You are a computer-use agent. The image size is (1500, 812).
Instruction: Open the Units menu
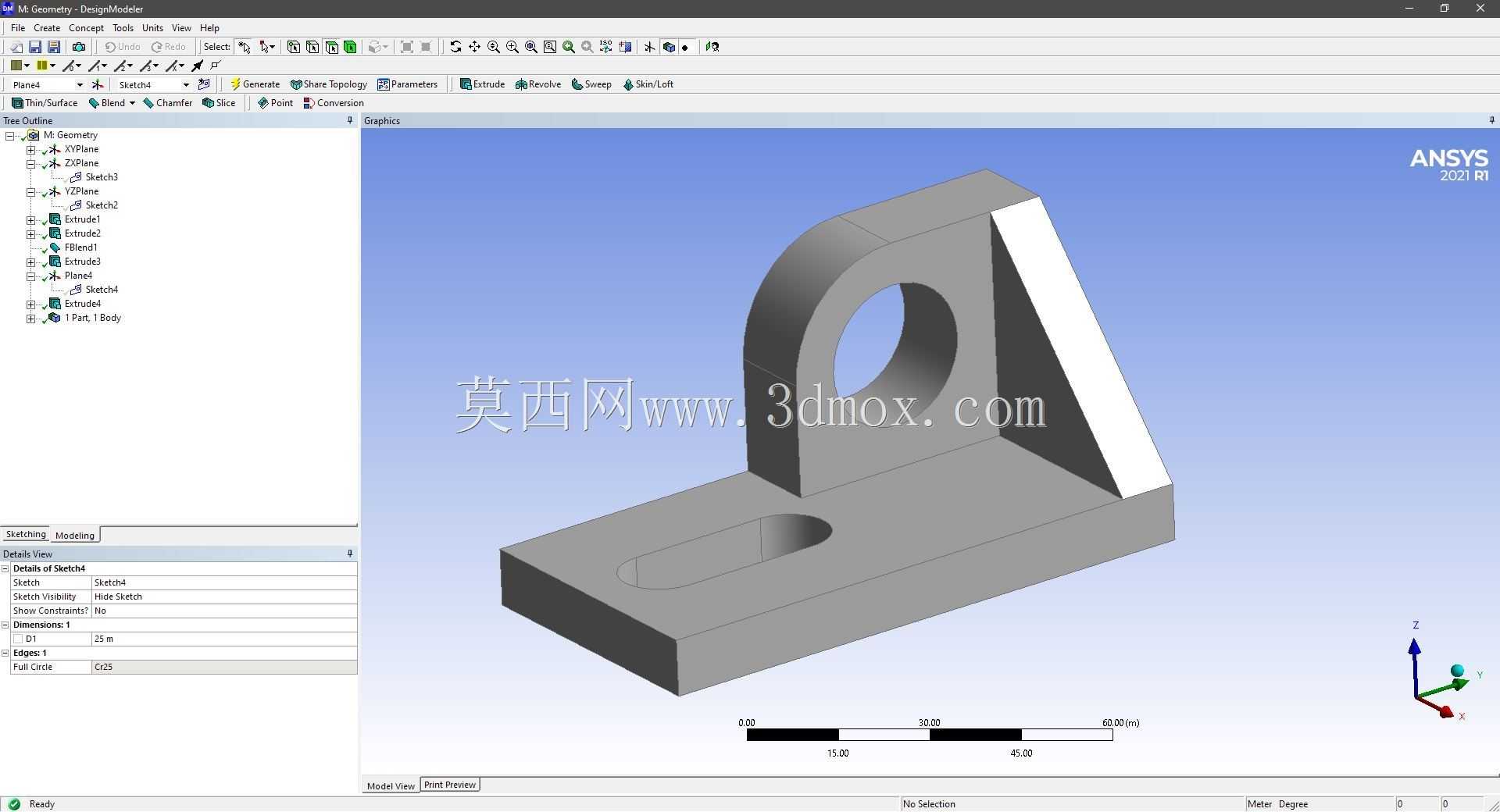(152, 28)
